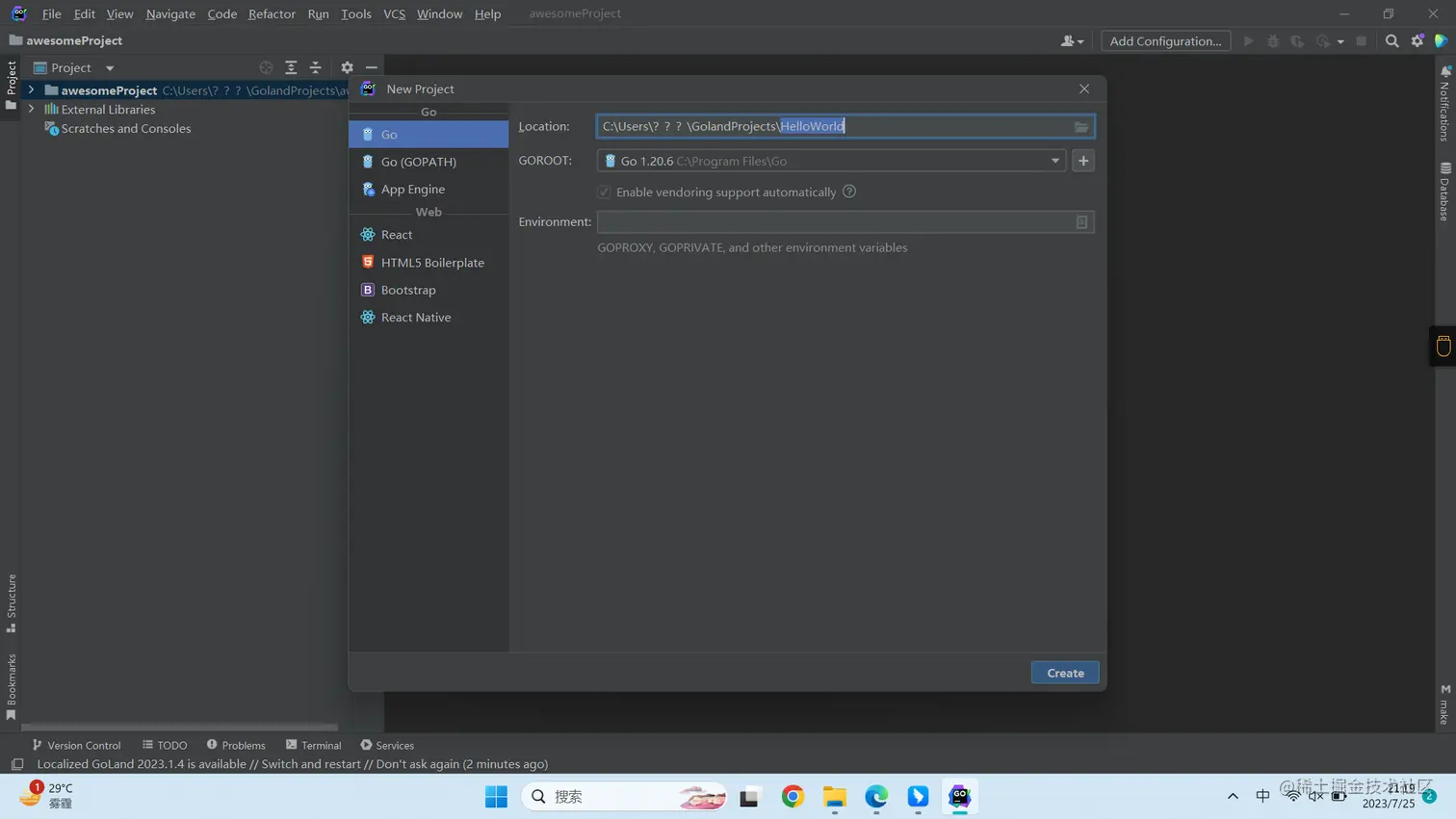Viewport: 1456px width, 819px height.
Task: Close the New Project dialog
Action: (1084, 89)
